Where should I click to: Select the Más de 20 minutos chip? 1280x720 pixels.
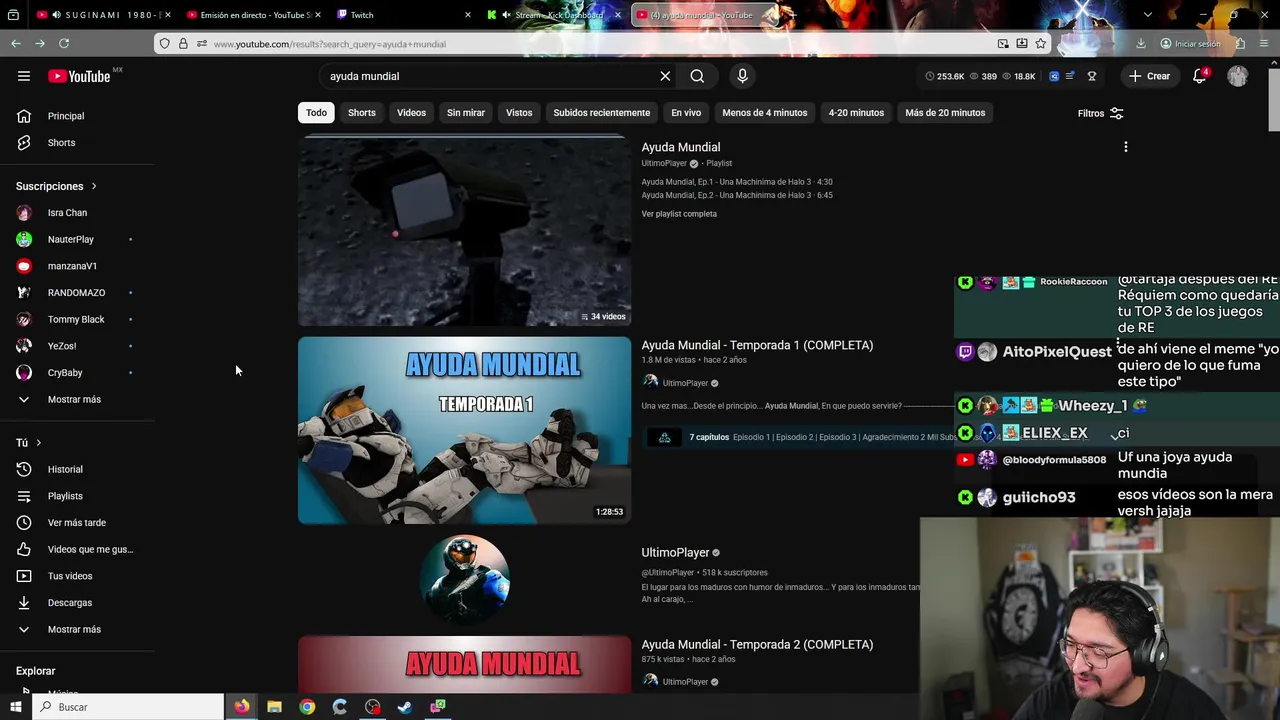point(945,113)
